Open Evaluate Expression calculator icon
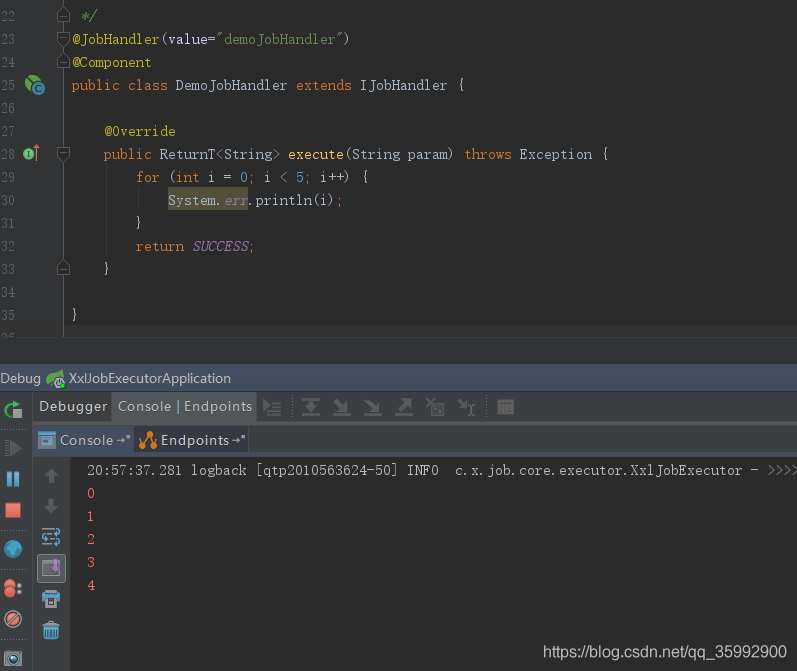Screen dimensions: 797x671 click(x=505, y=407)
